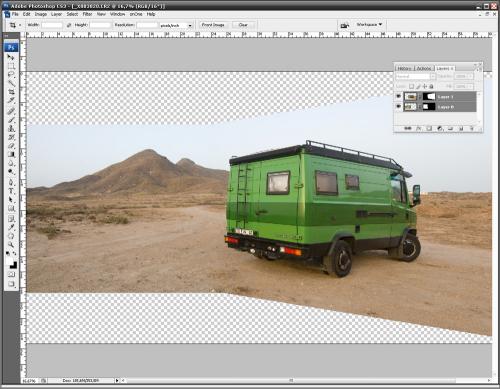
Task: Select the Crop tool in the toolbox
Action: point(11,92)
